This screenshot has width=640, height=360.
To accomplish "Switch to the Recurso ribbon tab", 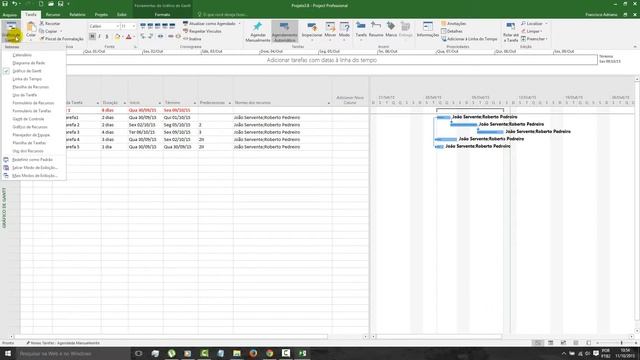I will (53, 15).
